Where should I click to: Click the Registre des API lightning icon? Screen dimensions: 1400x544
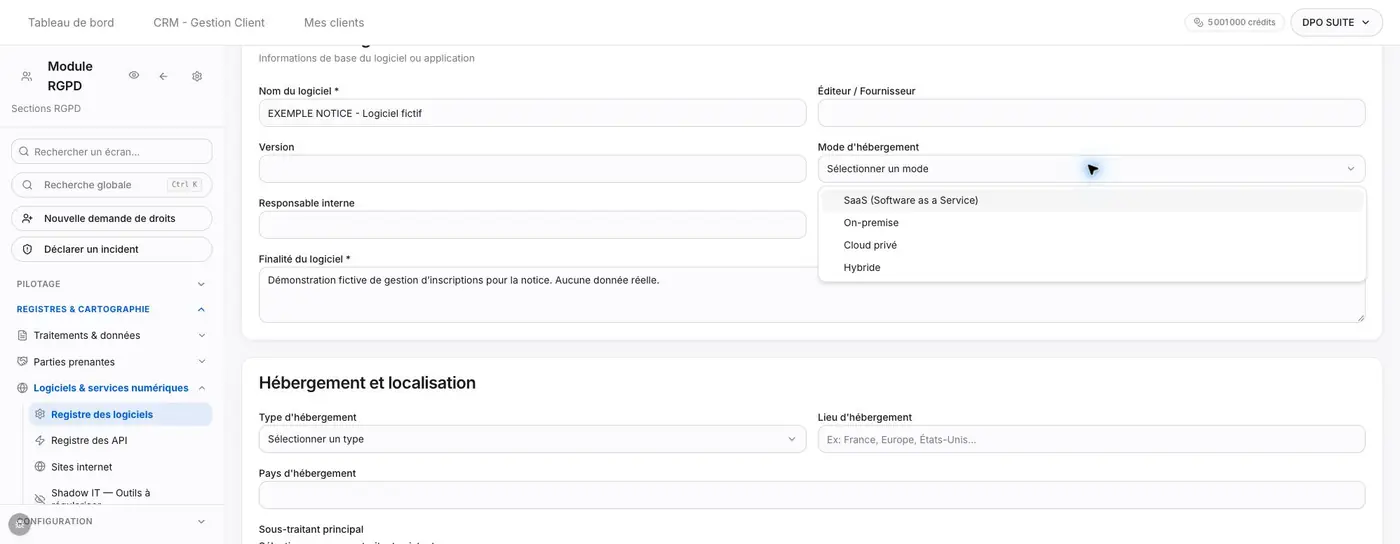tap(40, 440)
